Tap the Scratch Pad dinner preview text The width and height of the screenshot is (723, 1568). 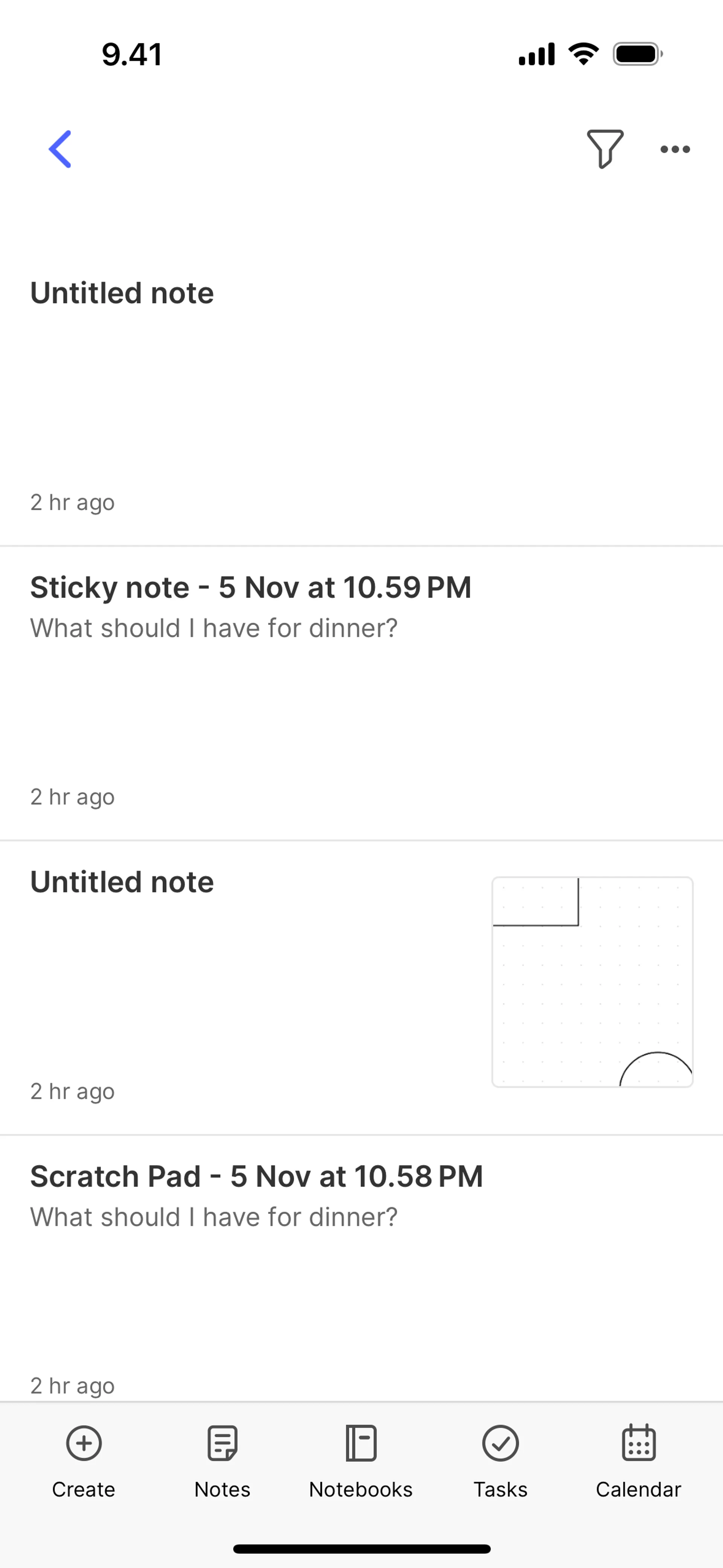[214, 1217]
